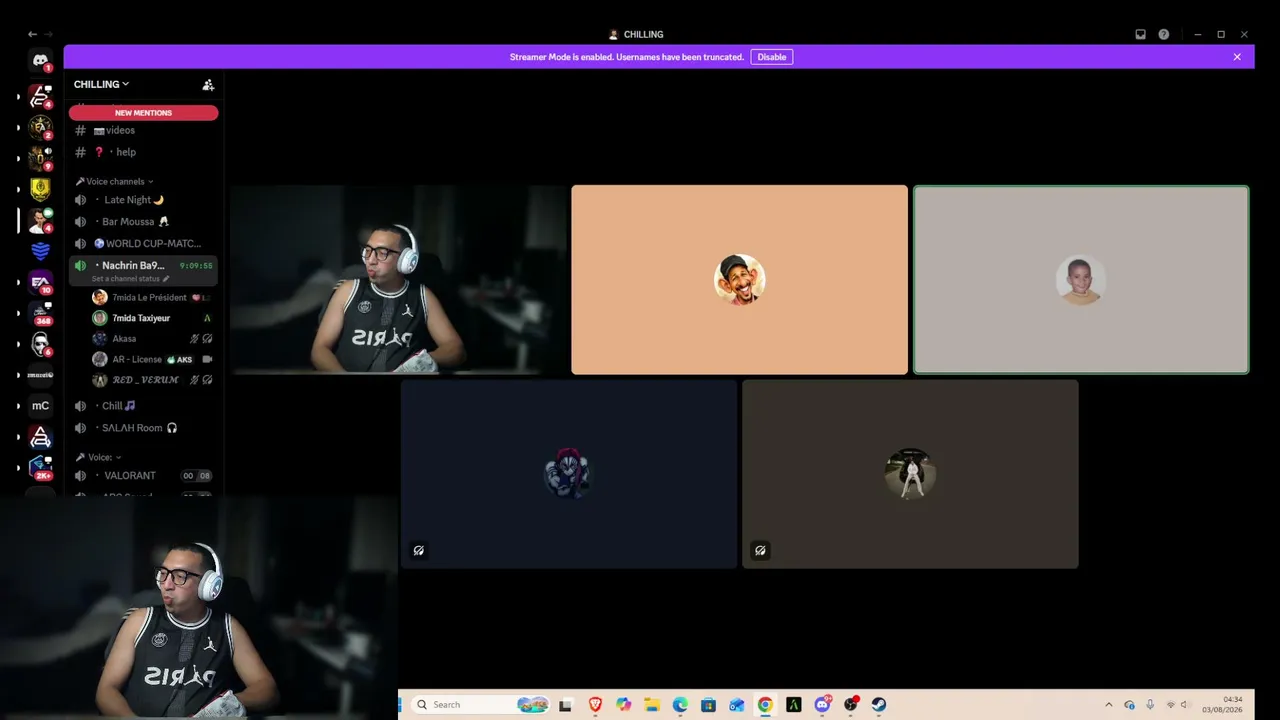Image resolution: width=1280 pixels, height=720 pixels.
Task: Open File Explorer in taskbar
Action: (651, 704)
